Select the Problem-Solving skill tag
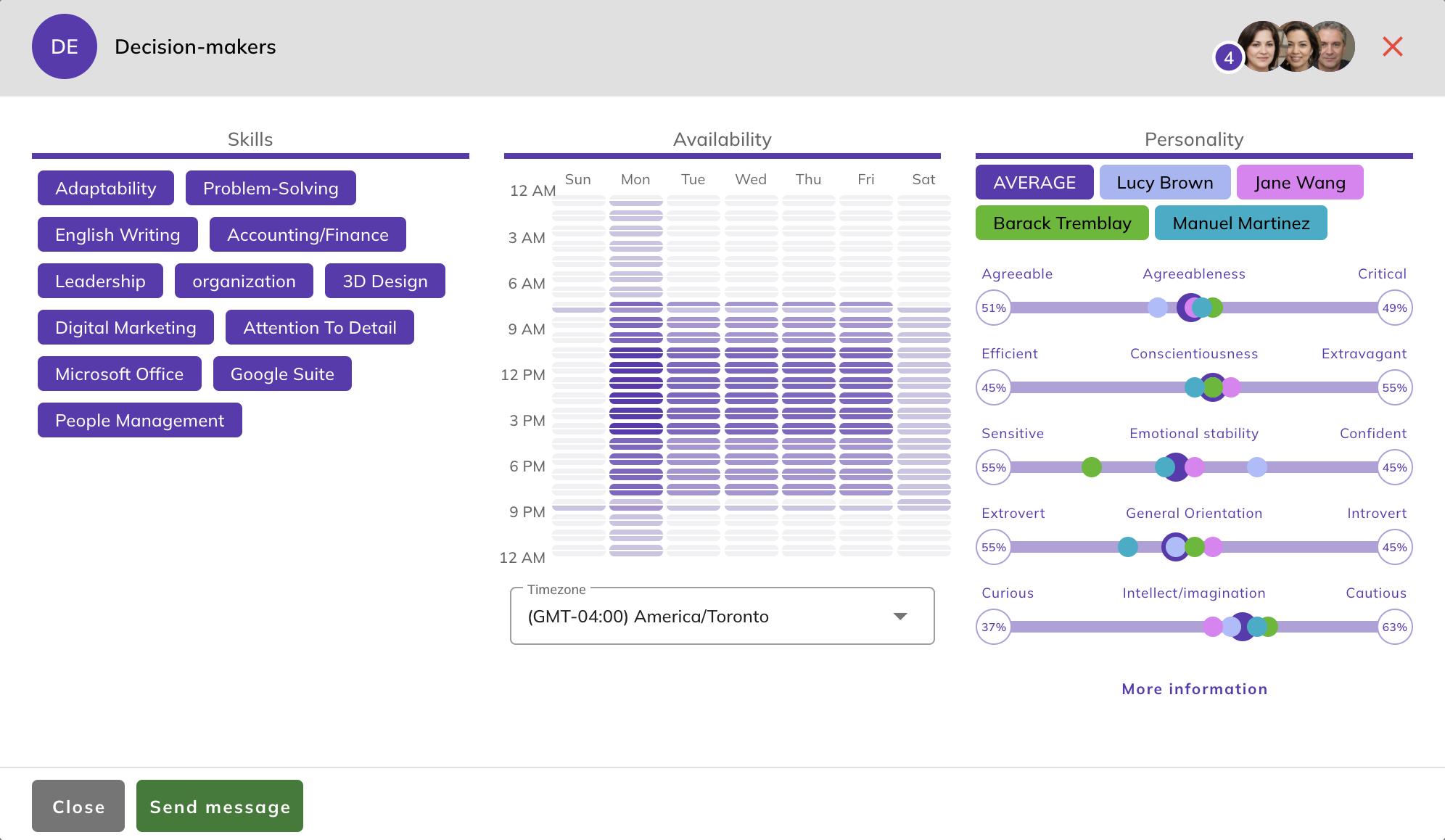Viewport: 1445px width, 840px height. click(x=271, y=189)
